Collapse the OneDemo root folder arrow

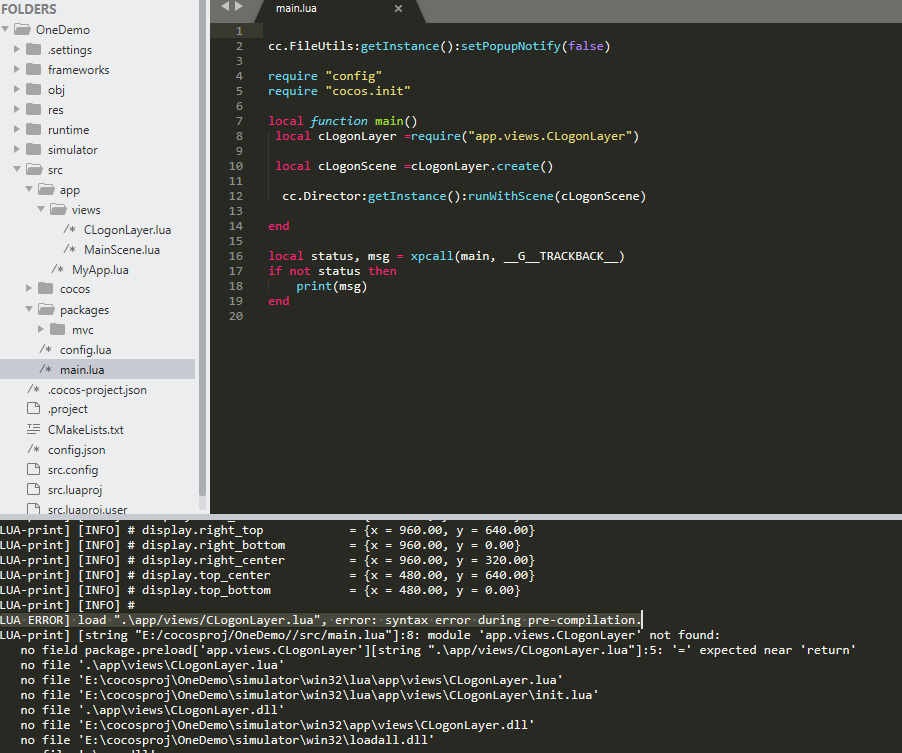[x=5, y=29]
